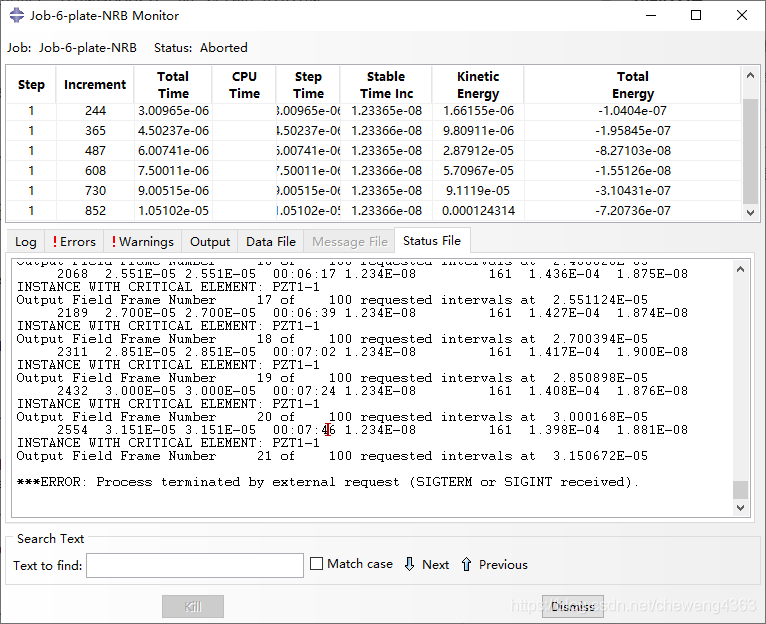Click the CPU Time column header
This screenshot has width=766, height=624.
click(x=244, y=85)
